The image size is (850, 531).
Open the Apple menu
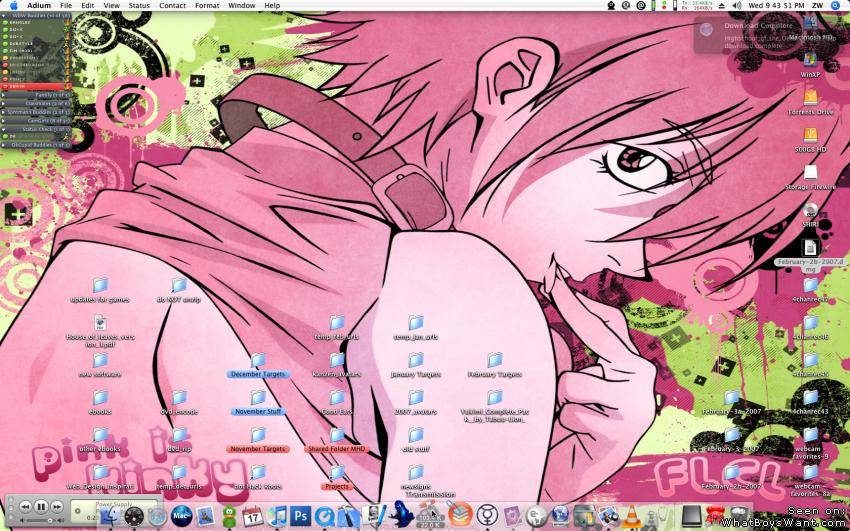14,5
